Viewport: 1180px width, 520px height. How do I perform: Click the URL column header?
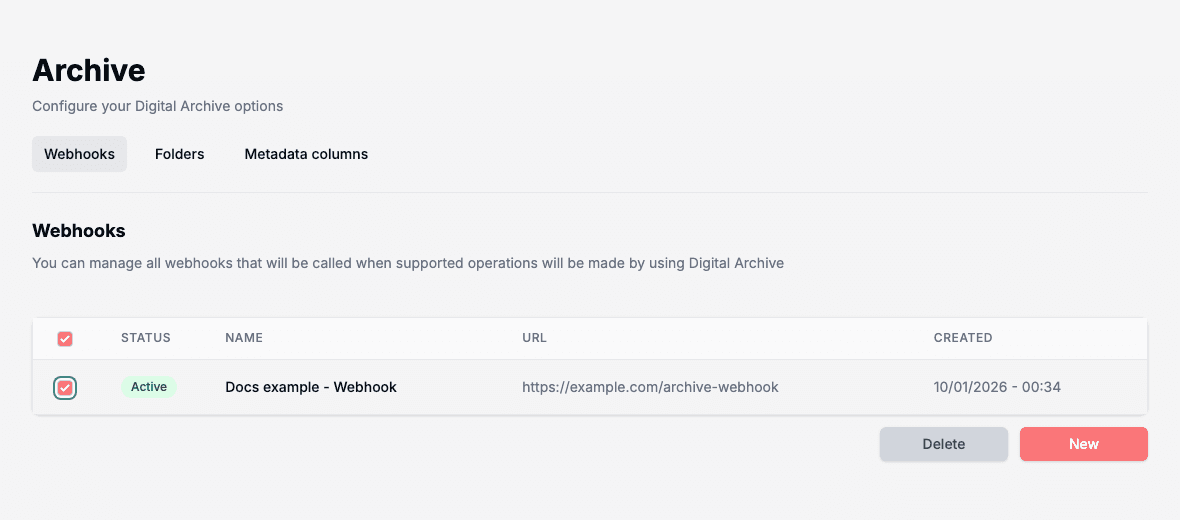534,338
